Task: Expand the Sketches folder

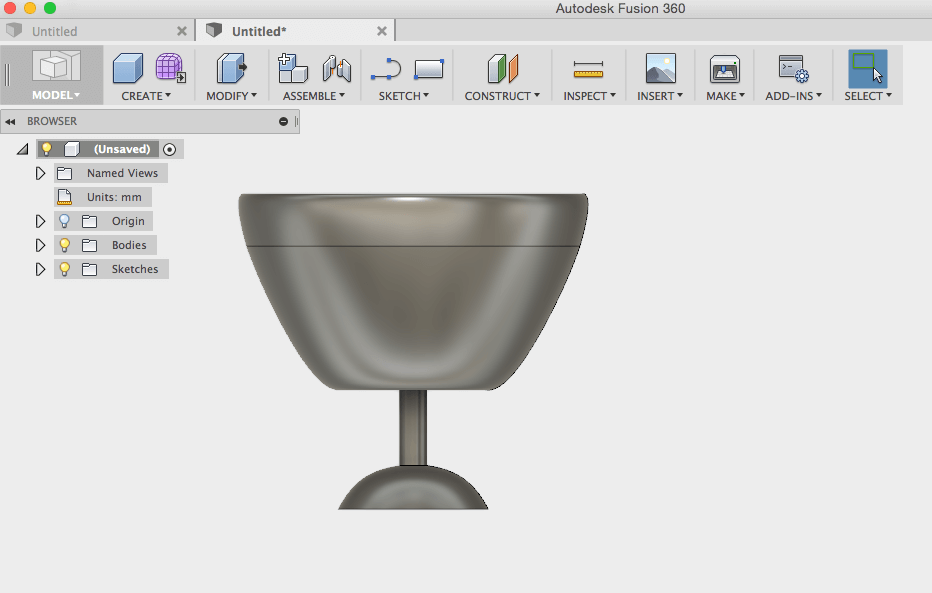Action: click(x=40, y=269)
